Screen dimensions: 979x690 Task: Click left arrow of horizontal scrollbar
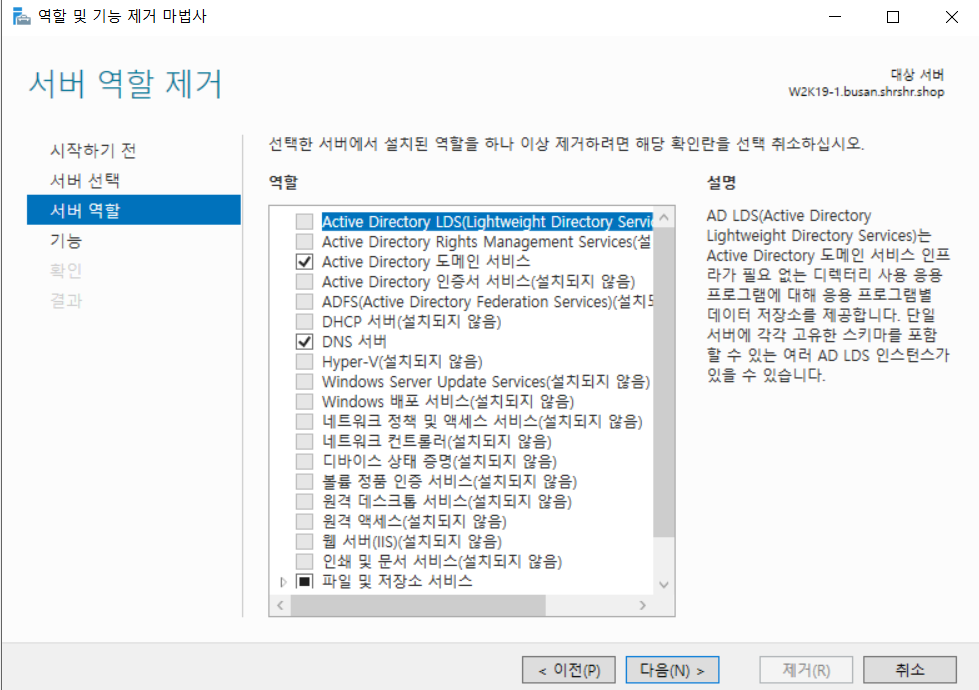pyautogui.click(x=280, y=605)
